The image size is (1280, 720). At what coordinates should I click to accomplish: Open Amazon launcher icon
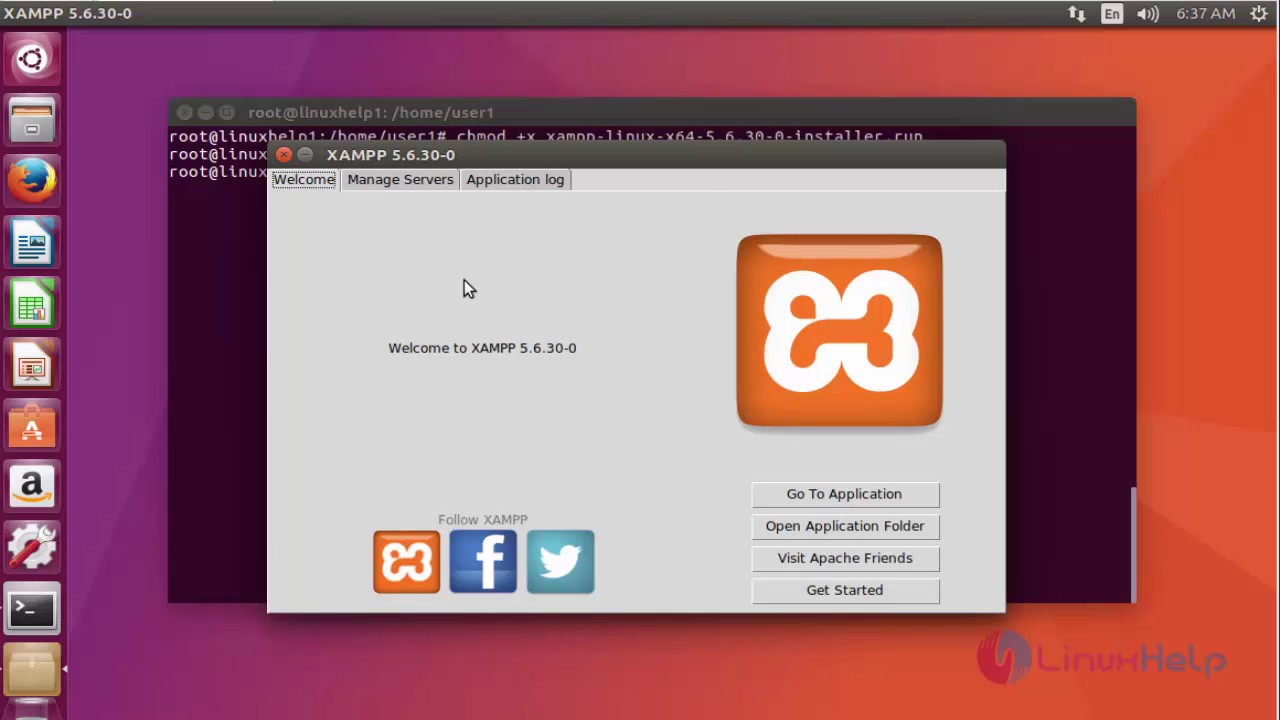tap(32, 487)
